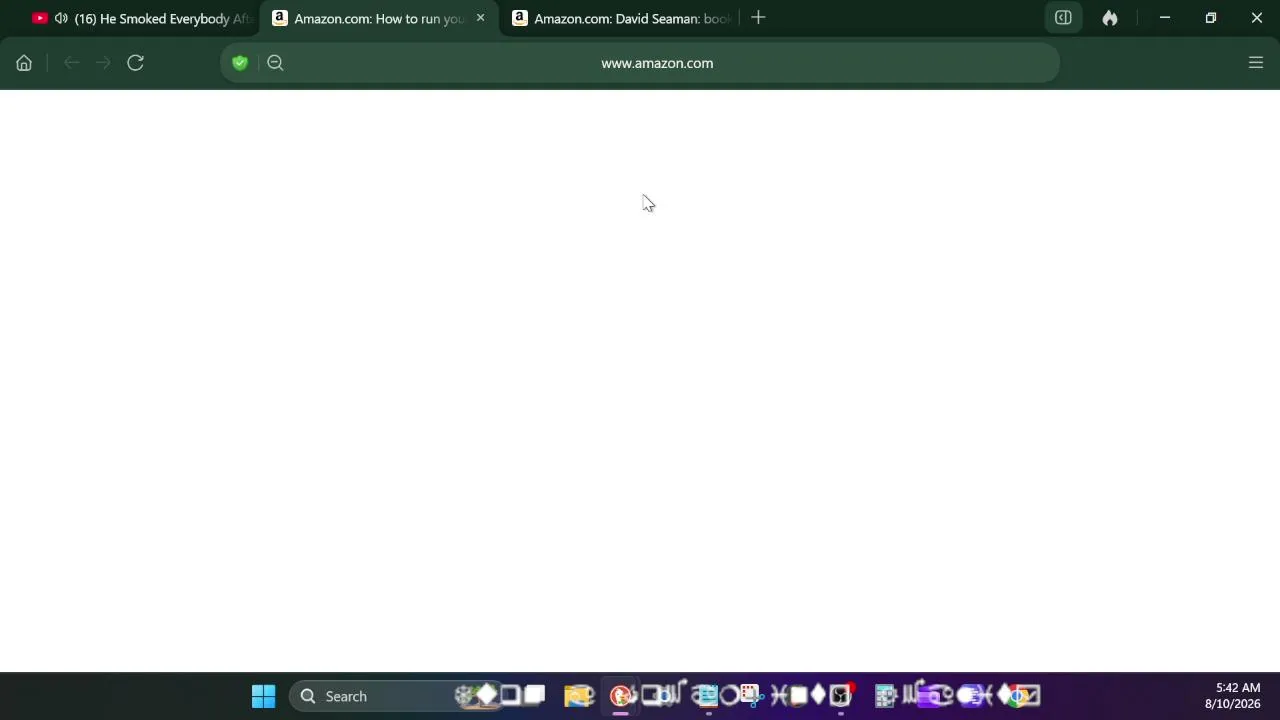
Task: Open the browser hamburger menu
Action: tap(1256, 63)
